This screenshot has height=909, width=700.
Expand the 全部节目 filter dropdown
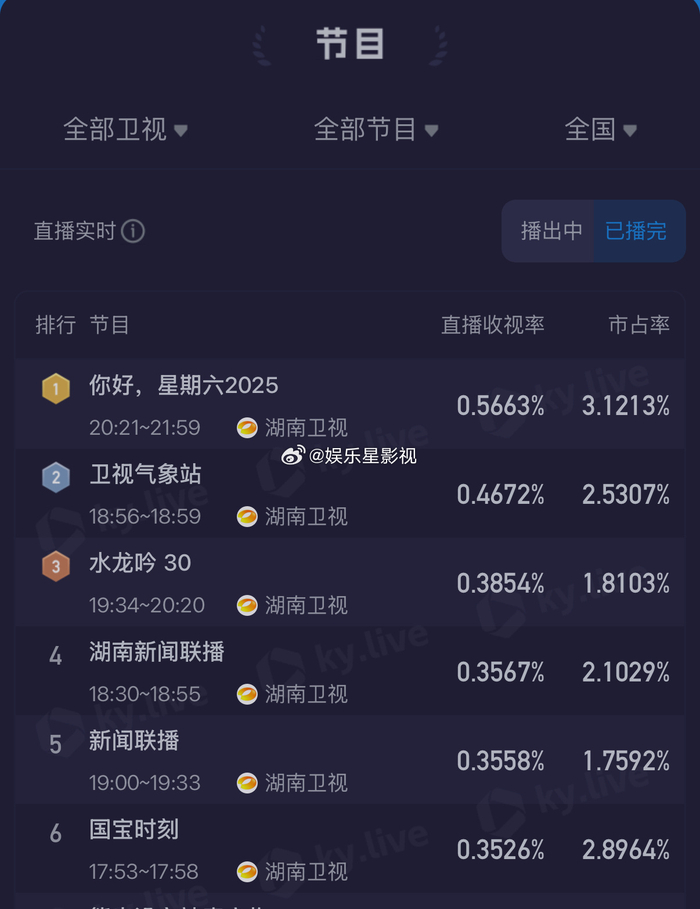376,129
